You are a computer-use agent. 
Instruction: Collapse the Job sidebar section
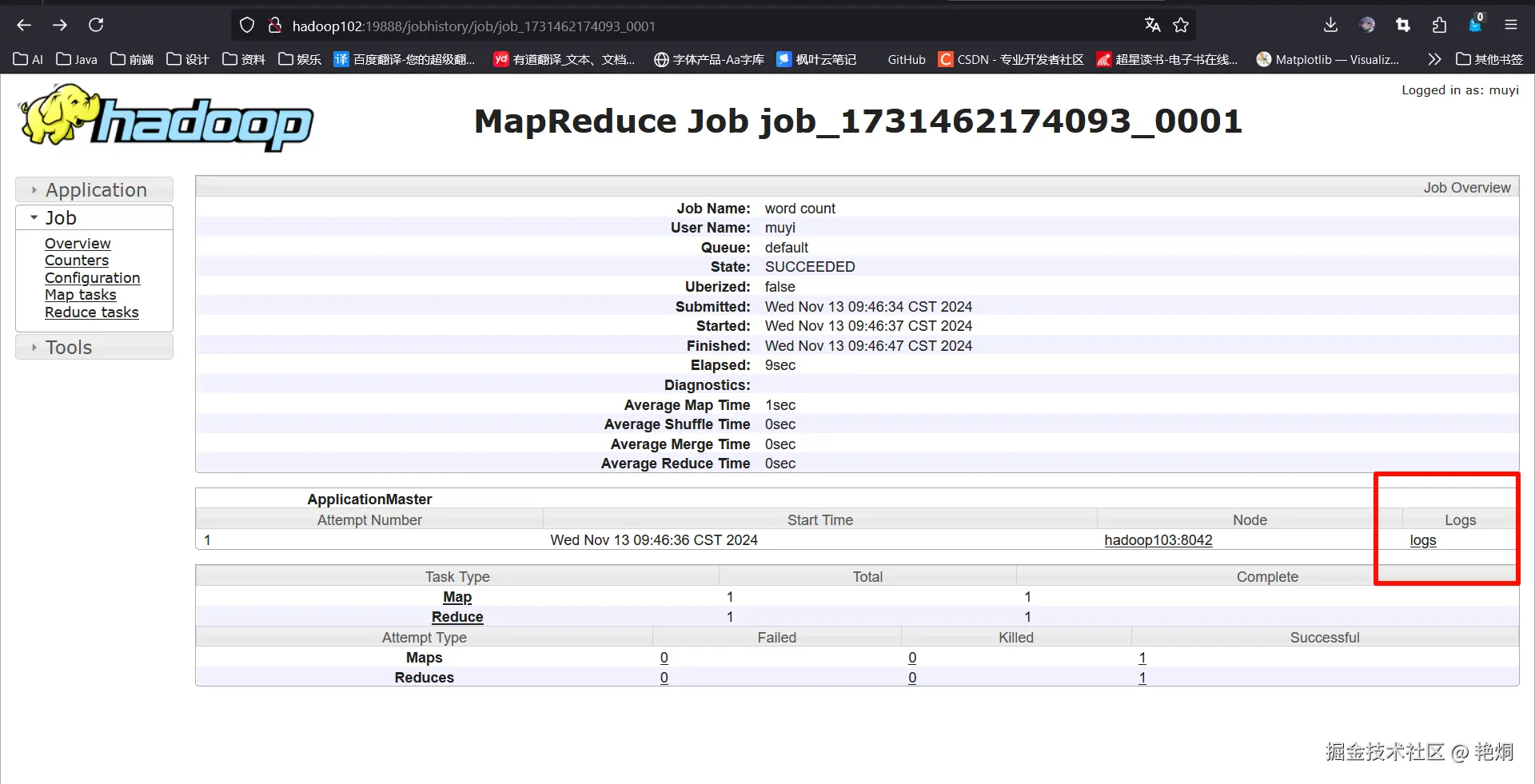pos(61,218)
